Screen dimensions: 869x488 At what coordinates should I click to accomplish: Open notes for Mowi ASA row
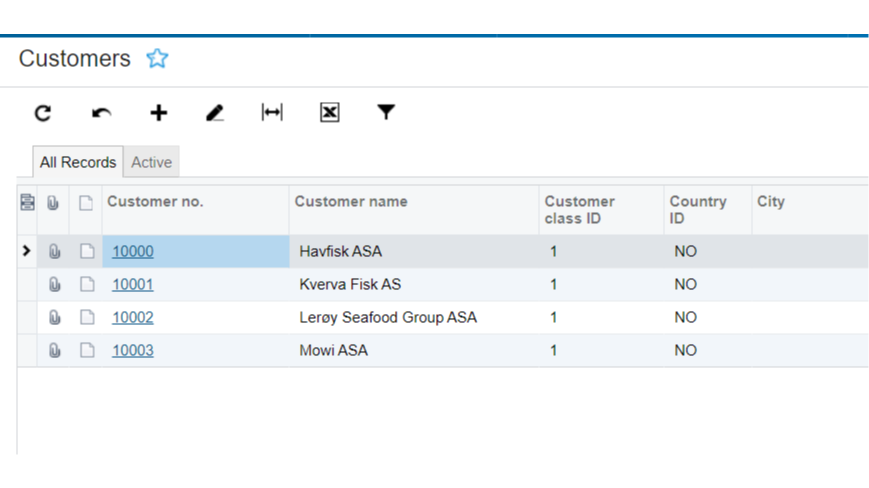coord(87,351)
